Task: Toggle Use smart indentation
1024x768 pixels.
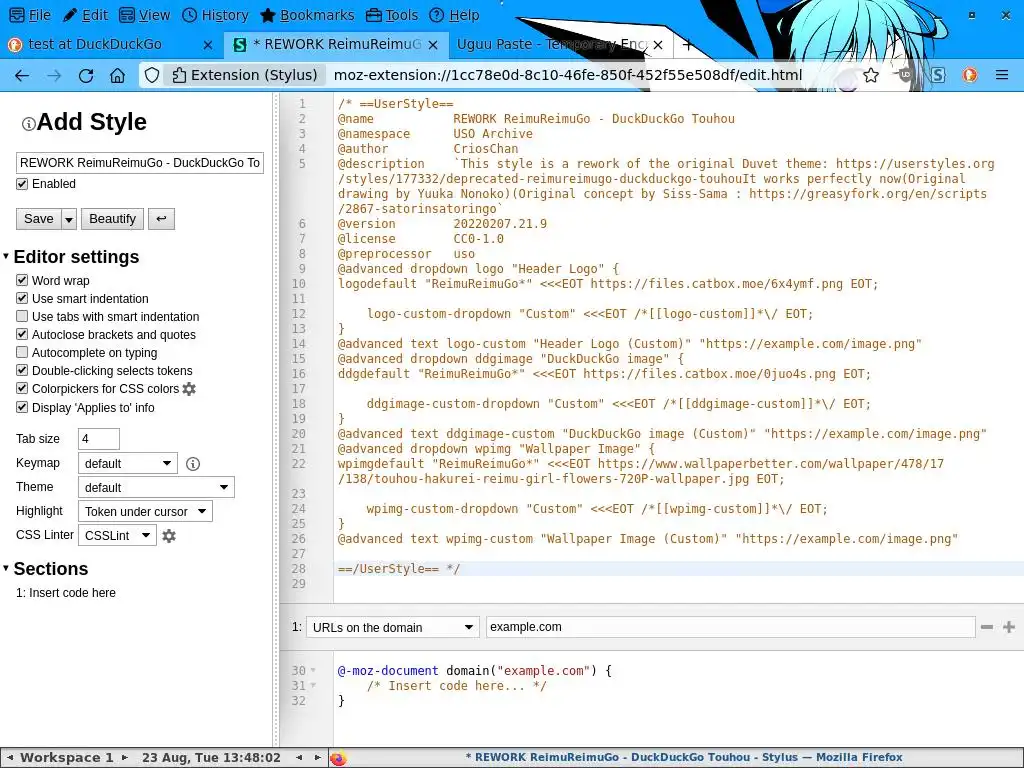Action: tap(22, 298)
